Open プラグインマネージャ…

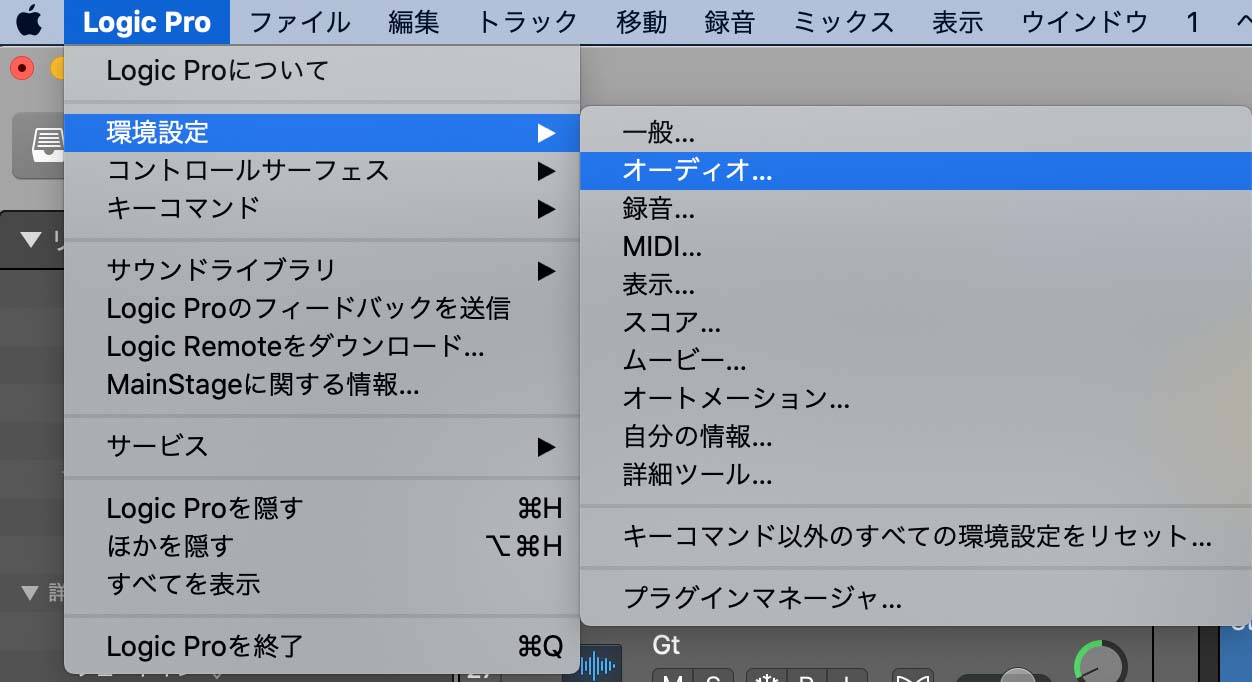click(x=915, y=598)
